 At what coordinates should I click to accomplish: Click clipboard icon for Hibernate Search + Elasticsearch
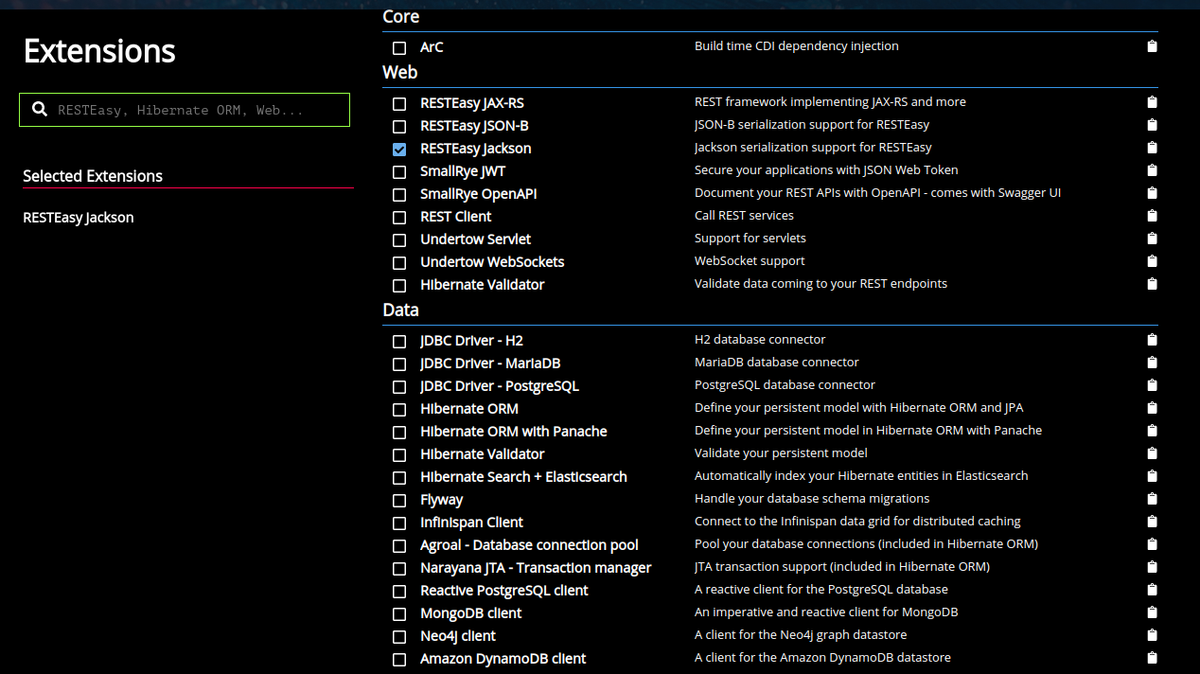1152,476
